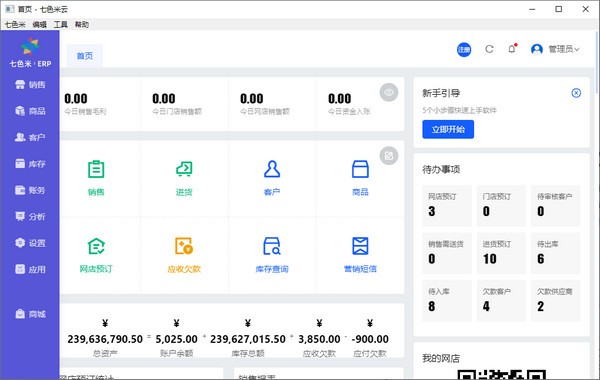Click the 分析 analysis sidebar icon
600x380 pixels.
point(20,216)
